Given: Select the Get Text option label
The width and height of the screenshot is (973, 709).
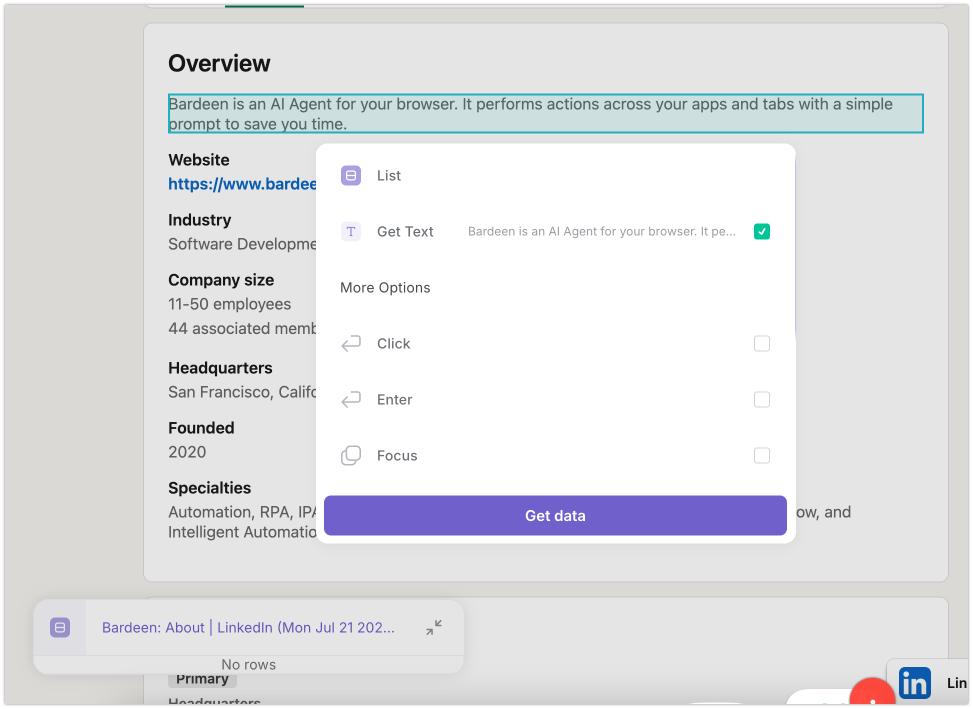Looking at the screenshot, I should (405, 231).
